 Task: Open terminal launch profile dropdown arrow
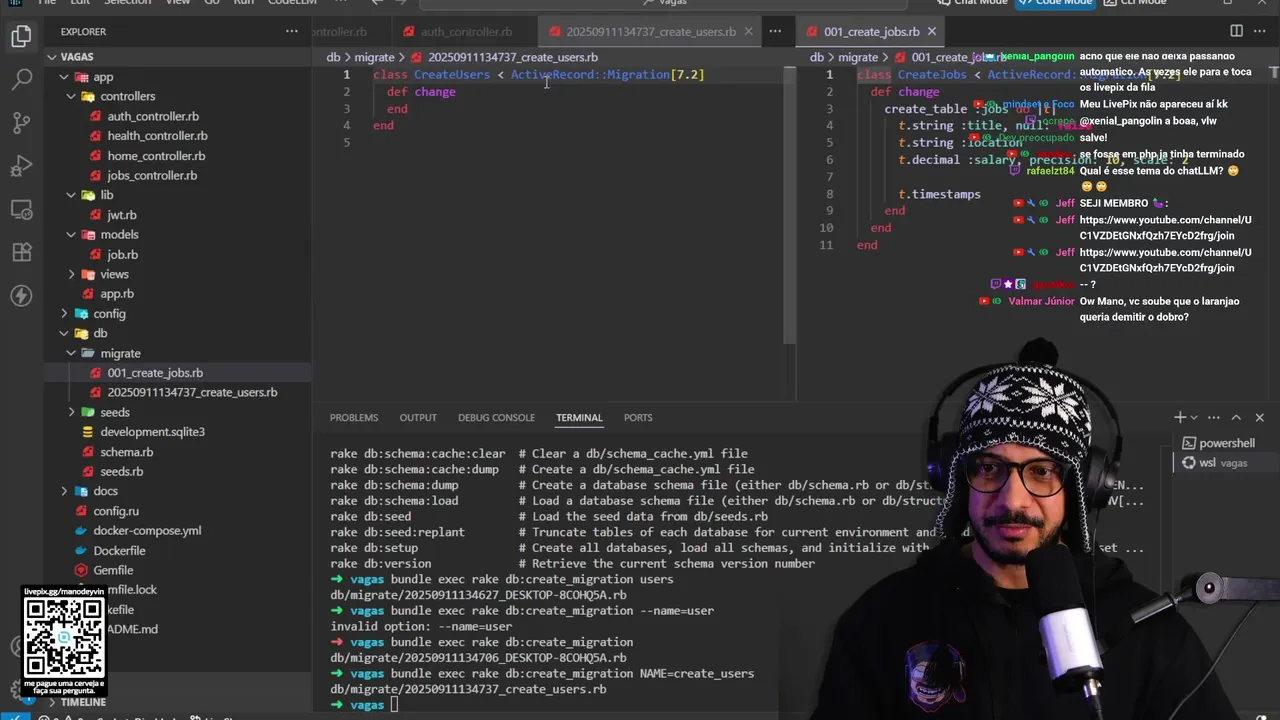coord(1194,417)
